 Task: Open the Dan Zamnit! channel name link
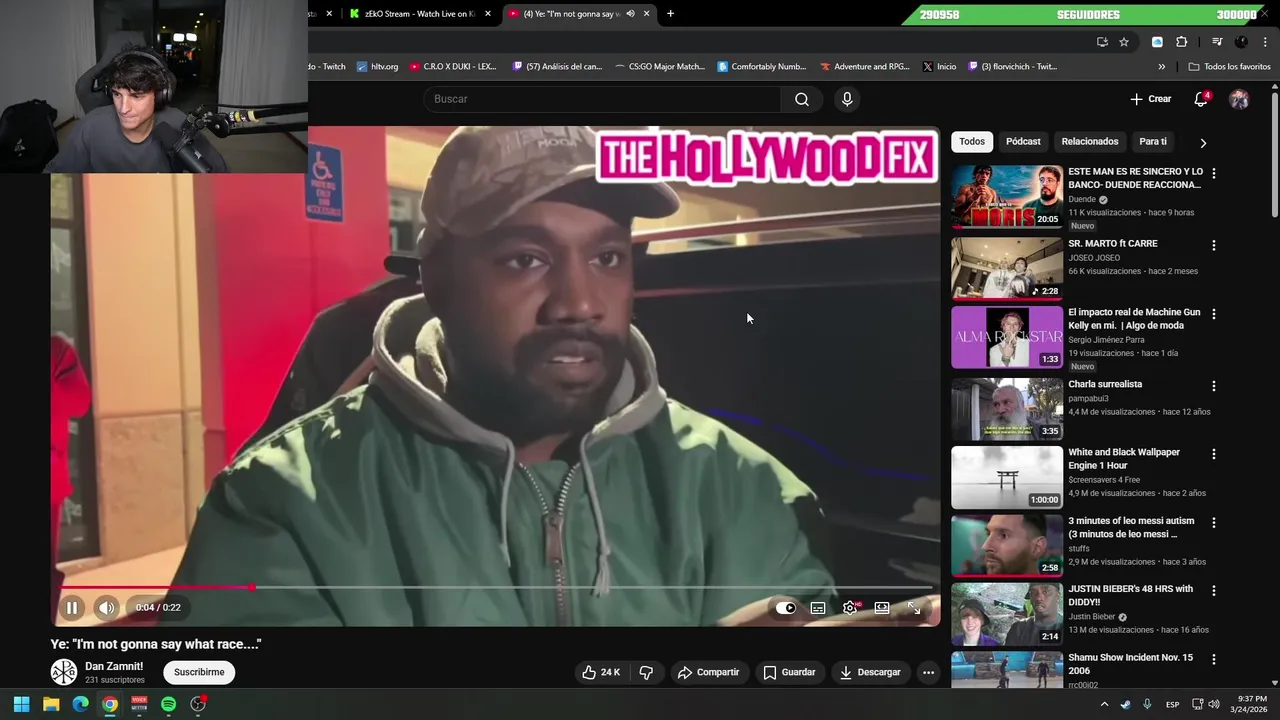point(114,666)
